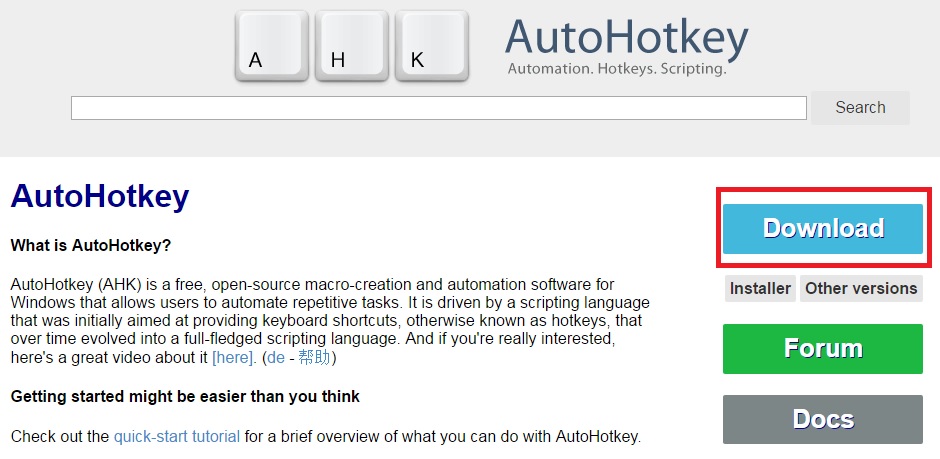This screenshot has height=459, width=940.
Task: Go to the green Forum button
Action: [822, 349]
